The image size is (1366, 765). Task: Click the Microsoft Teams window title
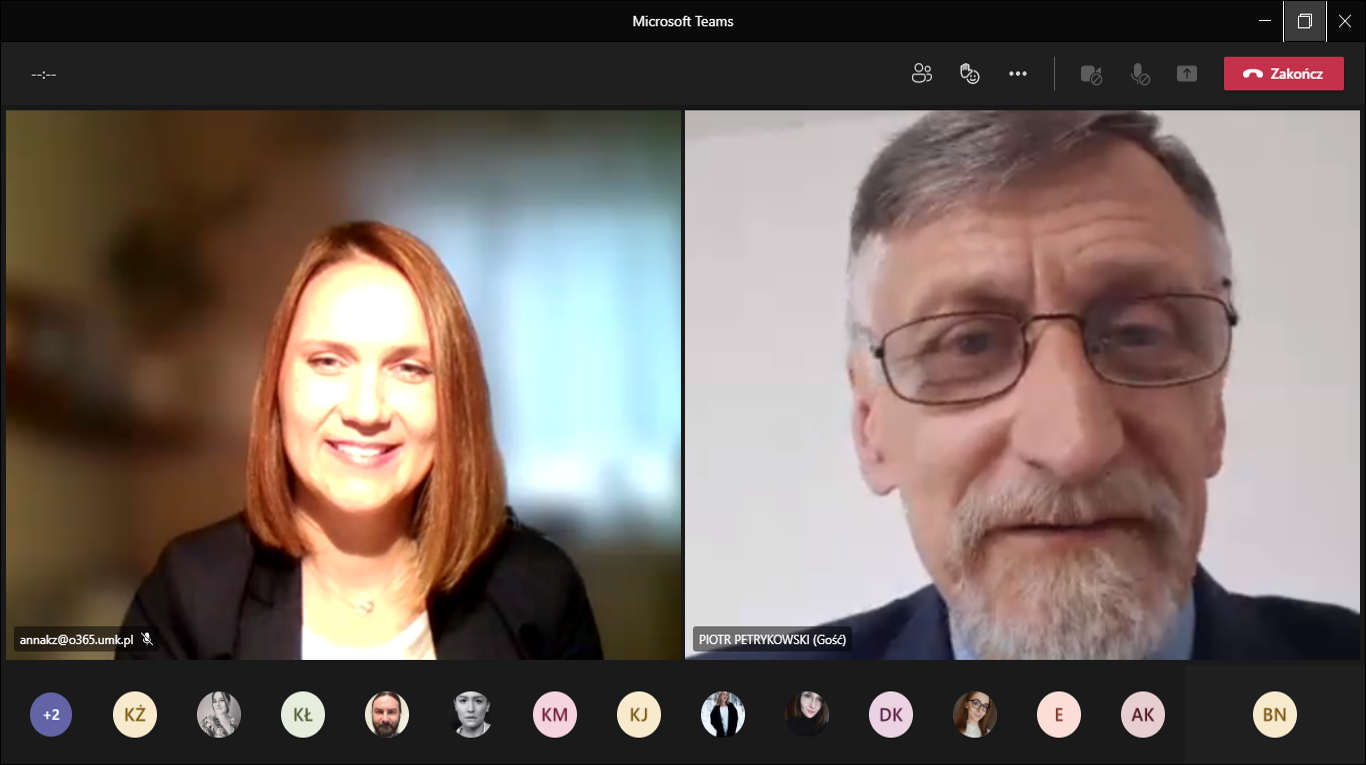tap(683, 21)
